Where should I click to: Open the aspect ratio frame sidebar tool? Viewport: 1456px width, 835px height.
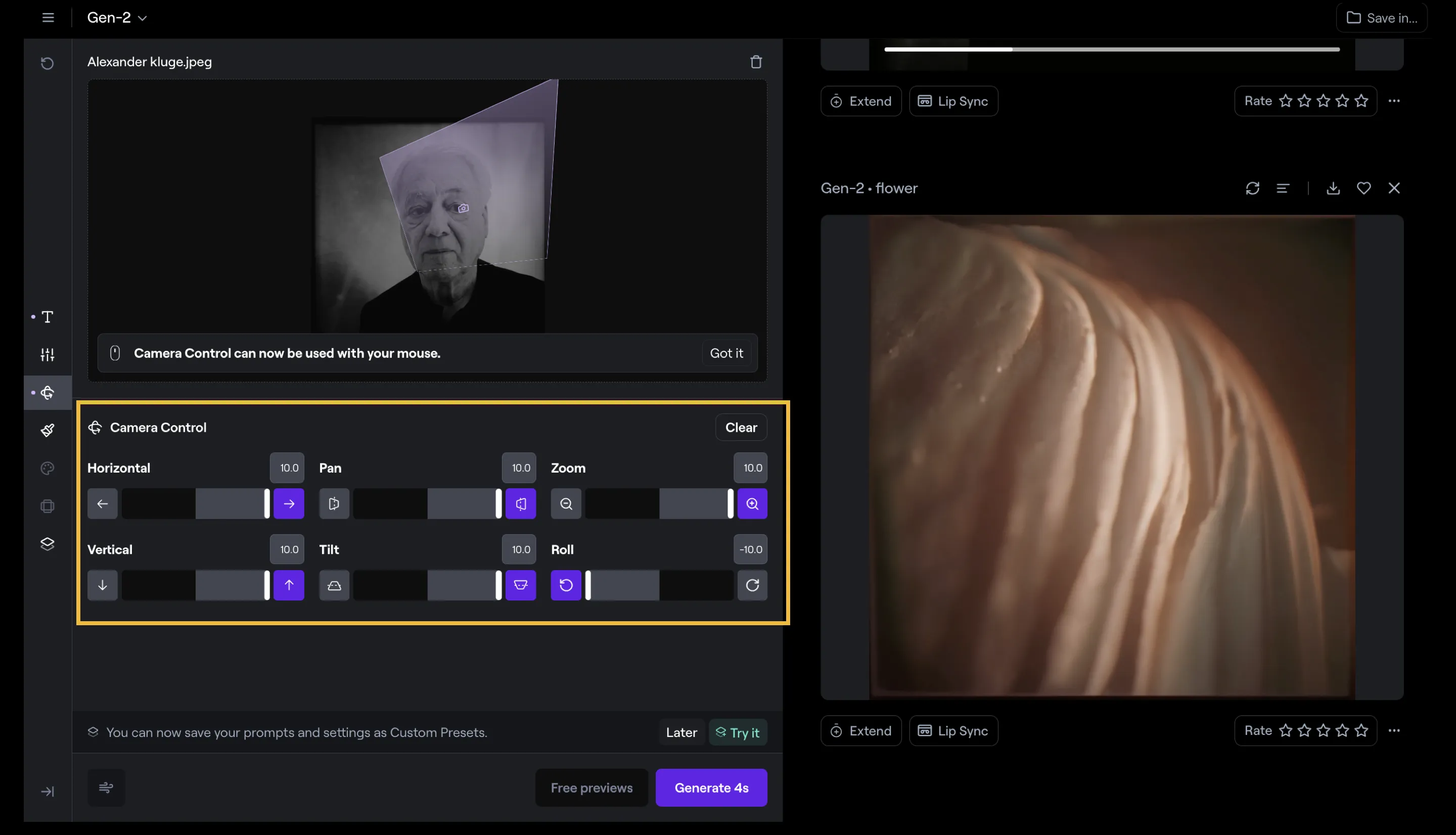[x=48, y=506]
